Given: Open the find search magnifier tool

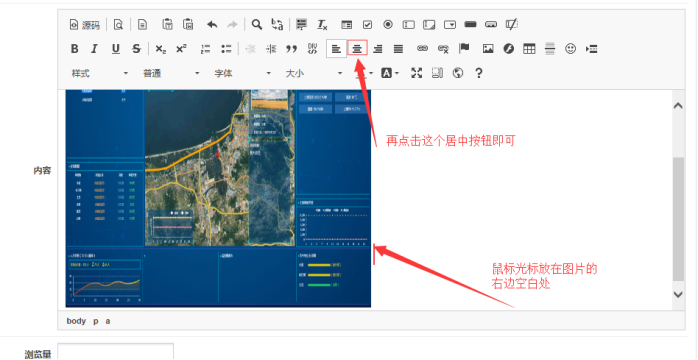Looking at the screenshot, I should (256, 24).
